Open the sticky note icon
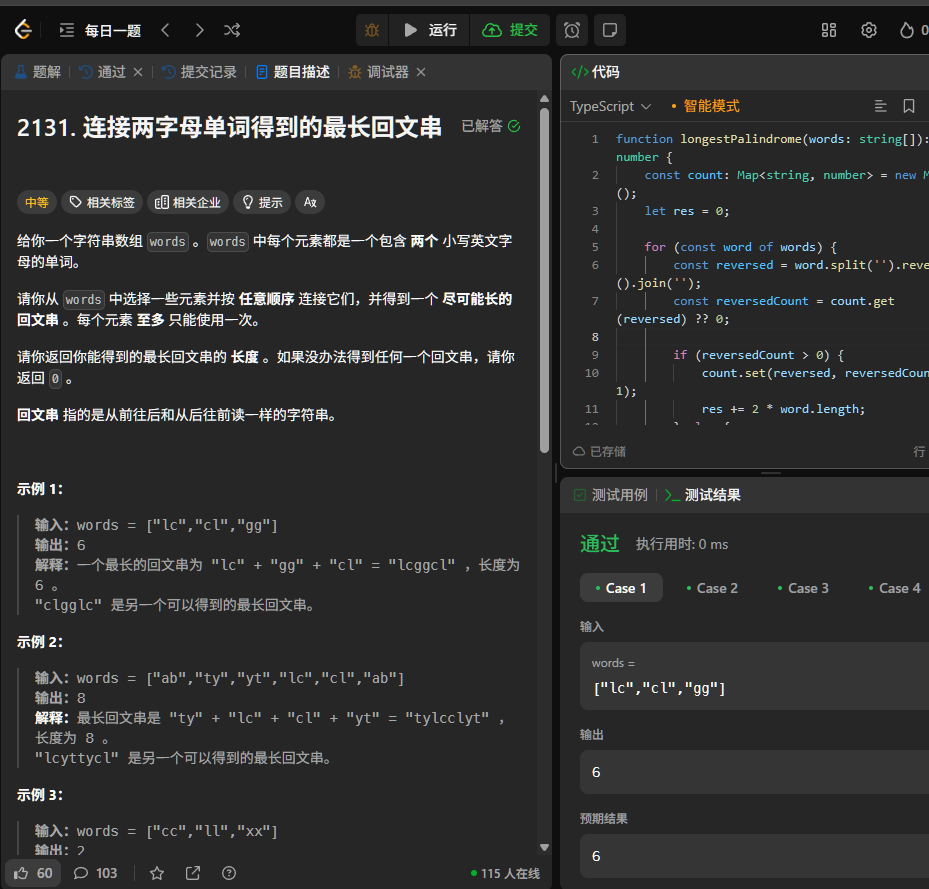 [x=610, y=30]
